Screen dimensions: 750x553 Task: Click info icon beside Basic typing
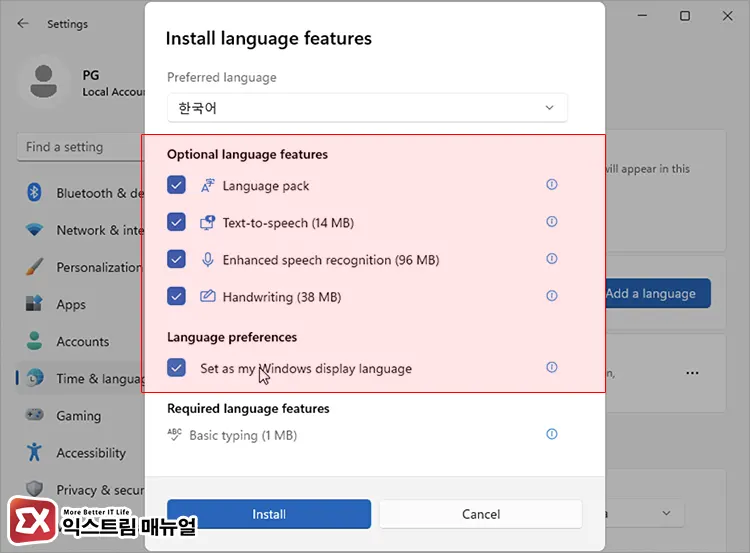(551, 434)
